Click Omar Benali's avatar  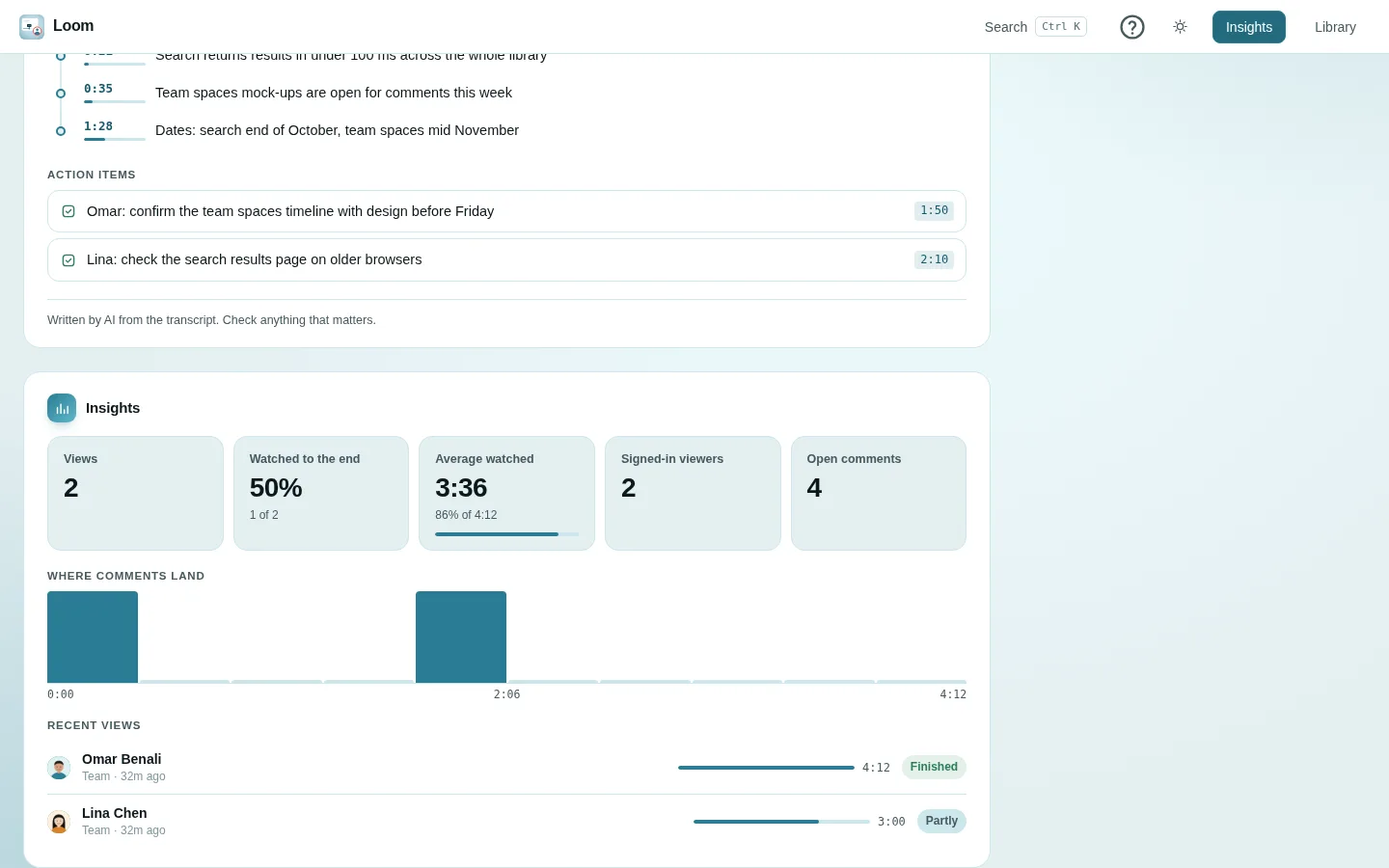(59, 768)
